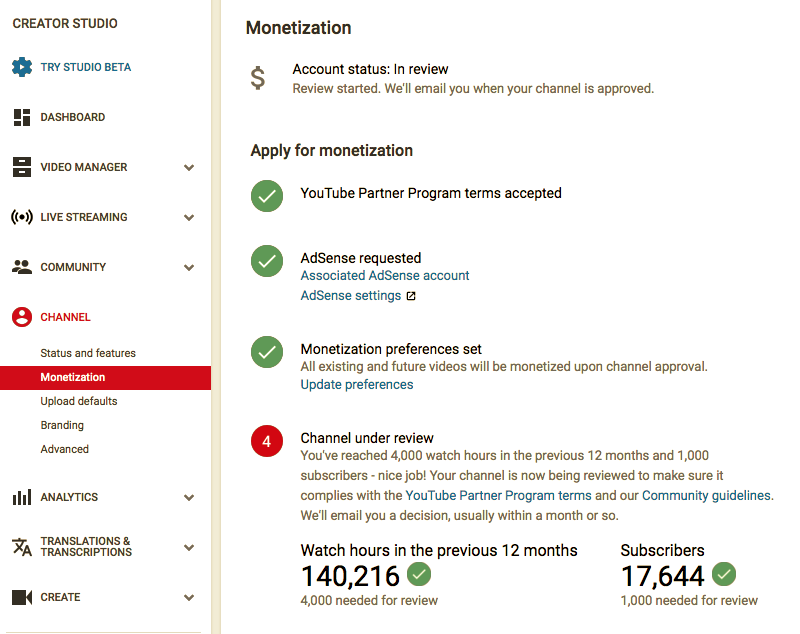Click the Analytics bar chart icon
Image resolution: width=800 pixels, height=634 pixels.
point(22,497)
